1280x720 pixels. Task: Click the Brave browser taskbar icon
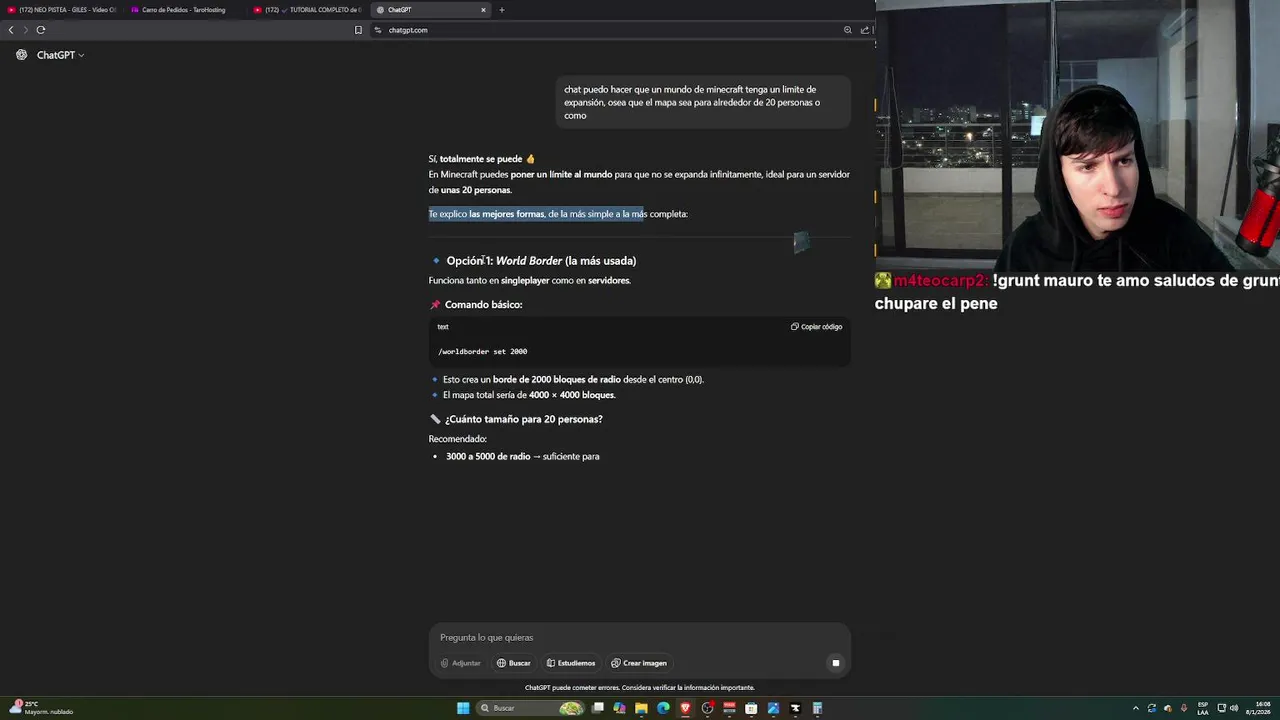tap(685, 708)
